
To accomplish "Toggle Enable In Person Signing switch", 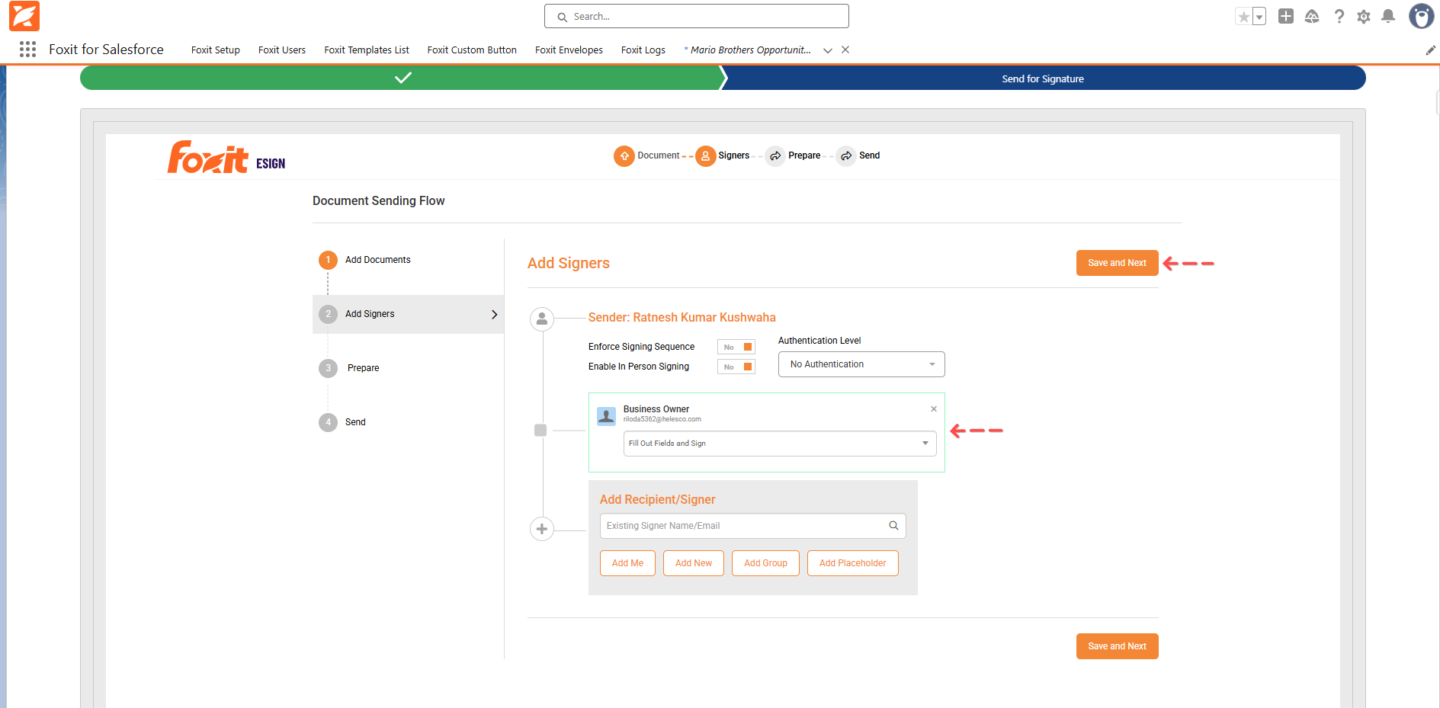I will 736,367.
